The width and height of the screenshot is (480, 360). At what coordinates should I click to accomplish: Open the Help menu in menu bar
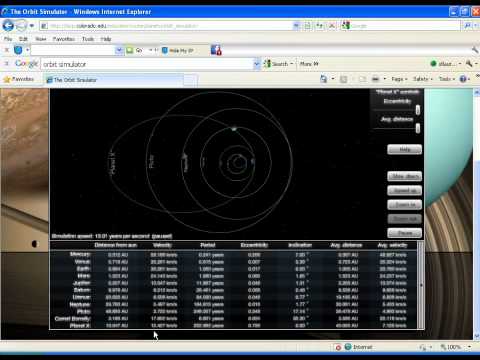(106, 39)
